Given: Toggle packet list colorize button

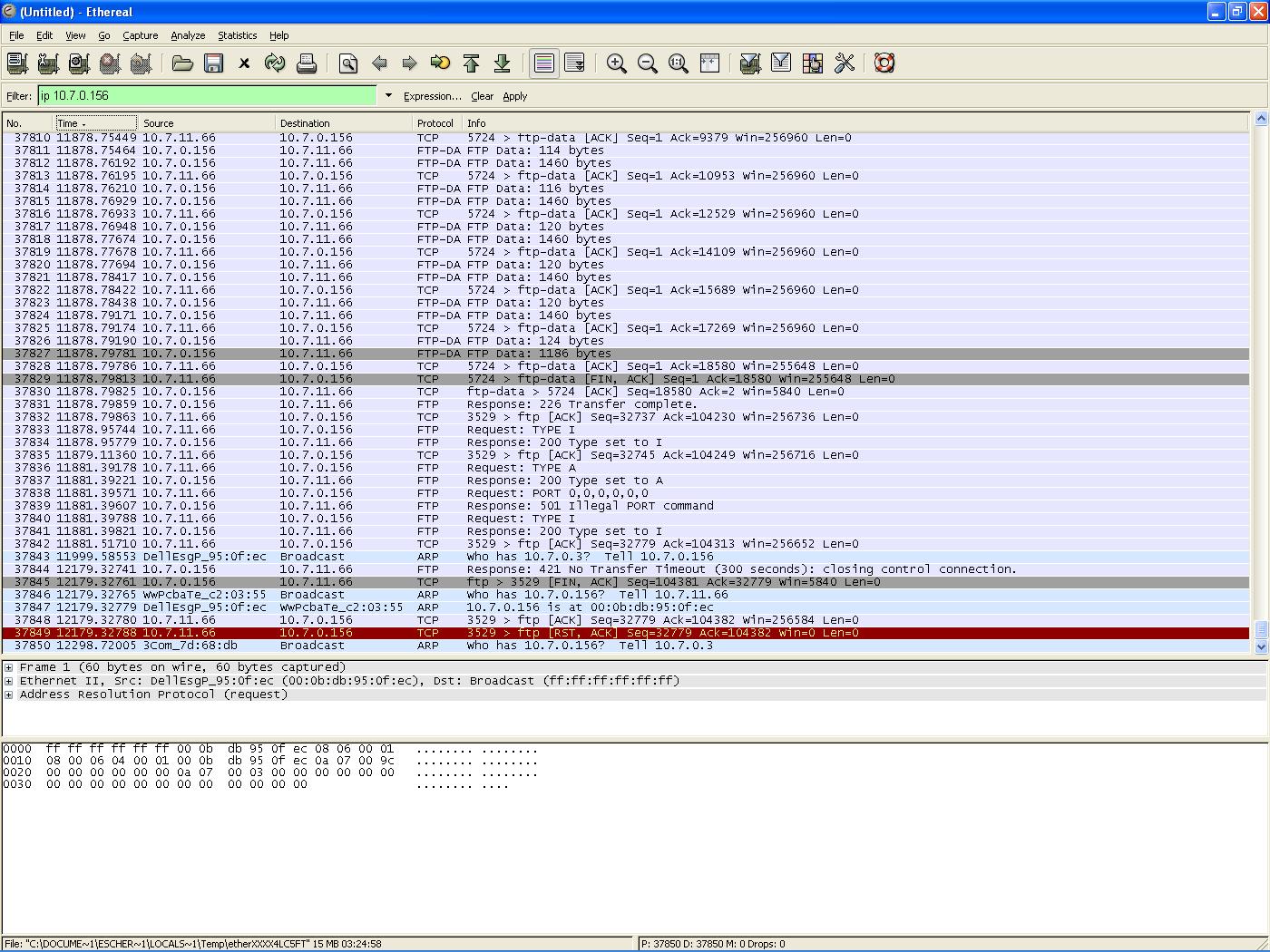Looking at the screenshot, I should coord(543,63).
